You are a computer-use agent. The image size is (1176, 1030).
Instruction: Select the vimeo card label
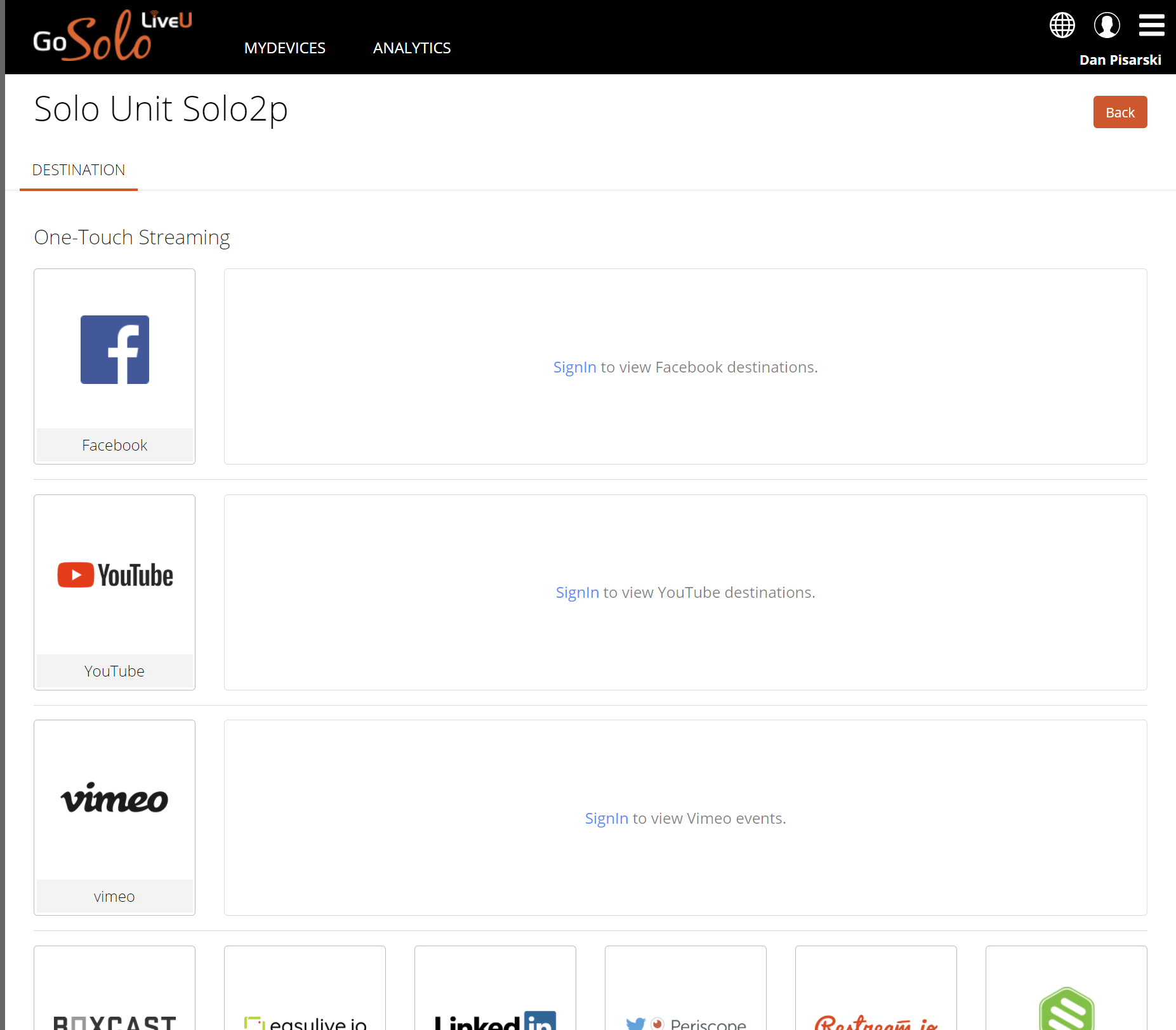click(115, 896)
